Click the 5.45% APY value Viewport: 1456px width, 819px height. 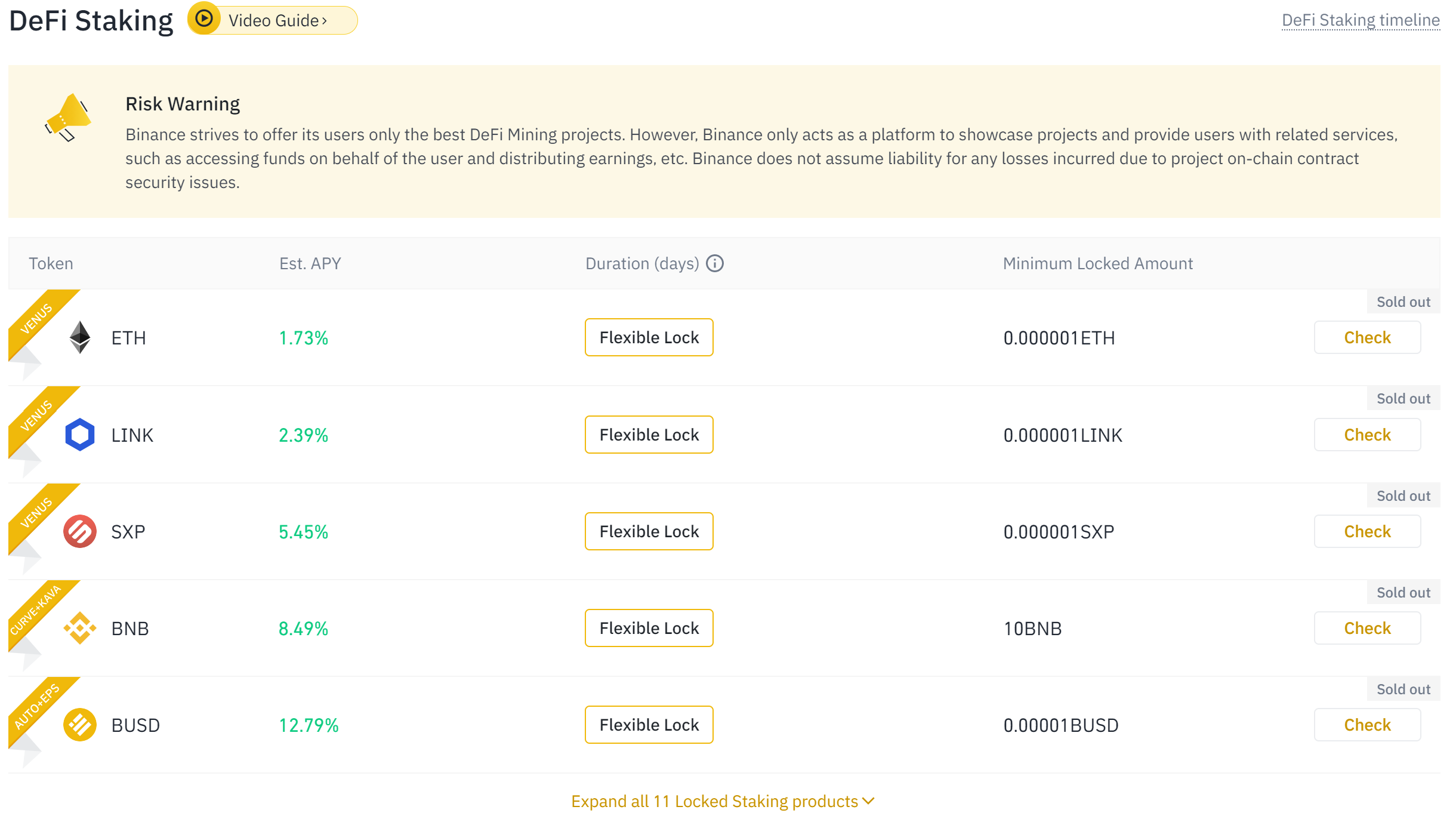click(303, 532)
